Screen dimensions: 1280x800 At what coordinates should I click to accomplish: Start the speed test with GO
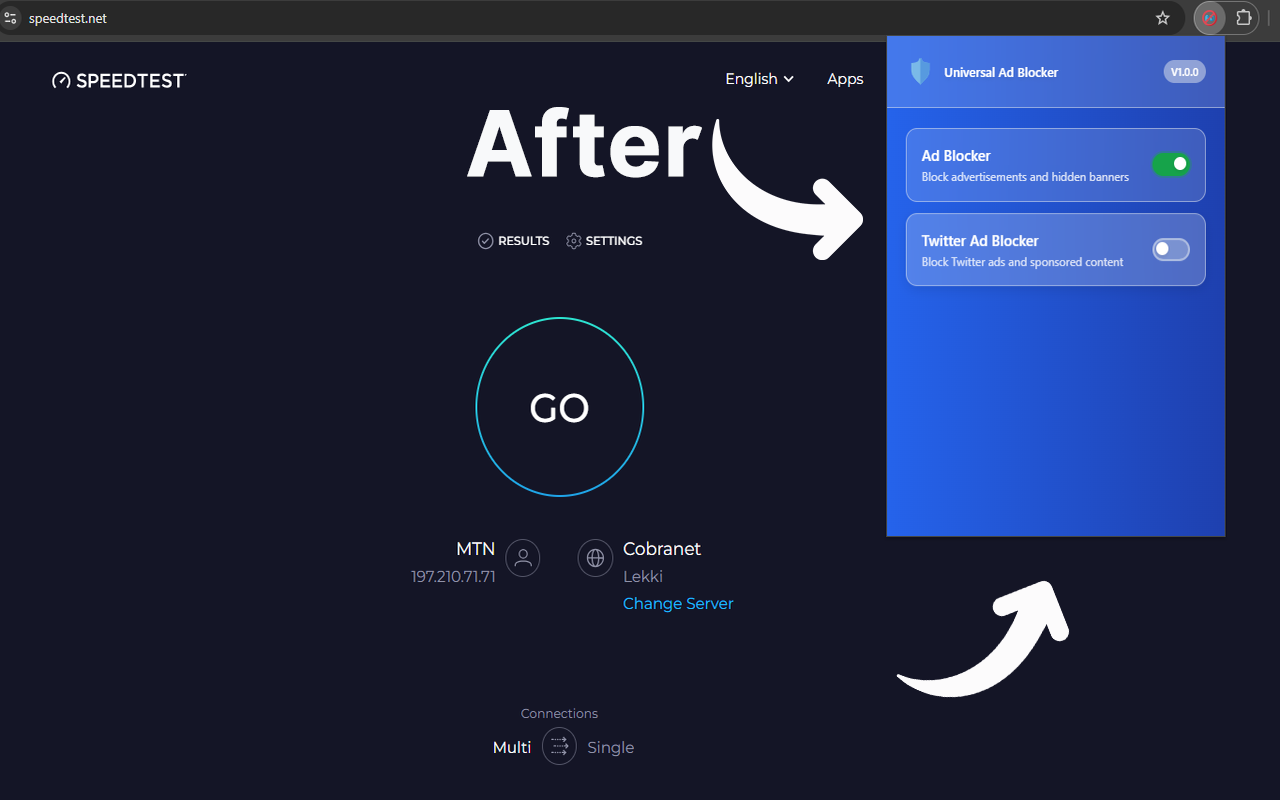(560, 407)
